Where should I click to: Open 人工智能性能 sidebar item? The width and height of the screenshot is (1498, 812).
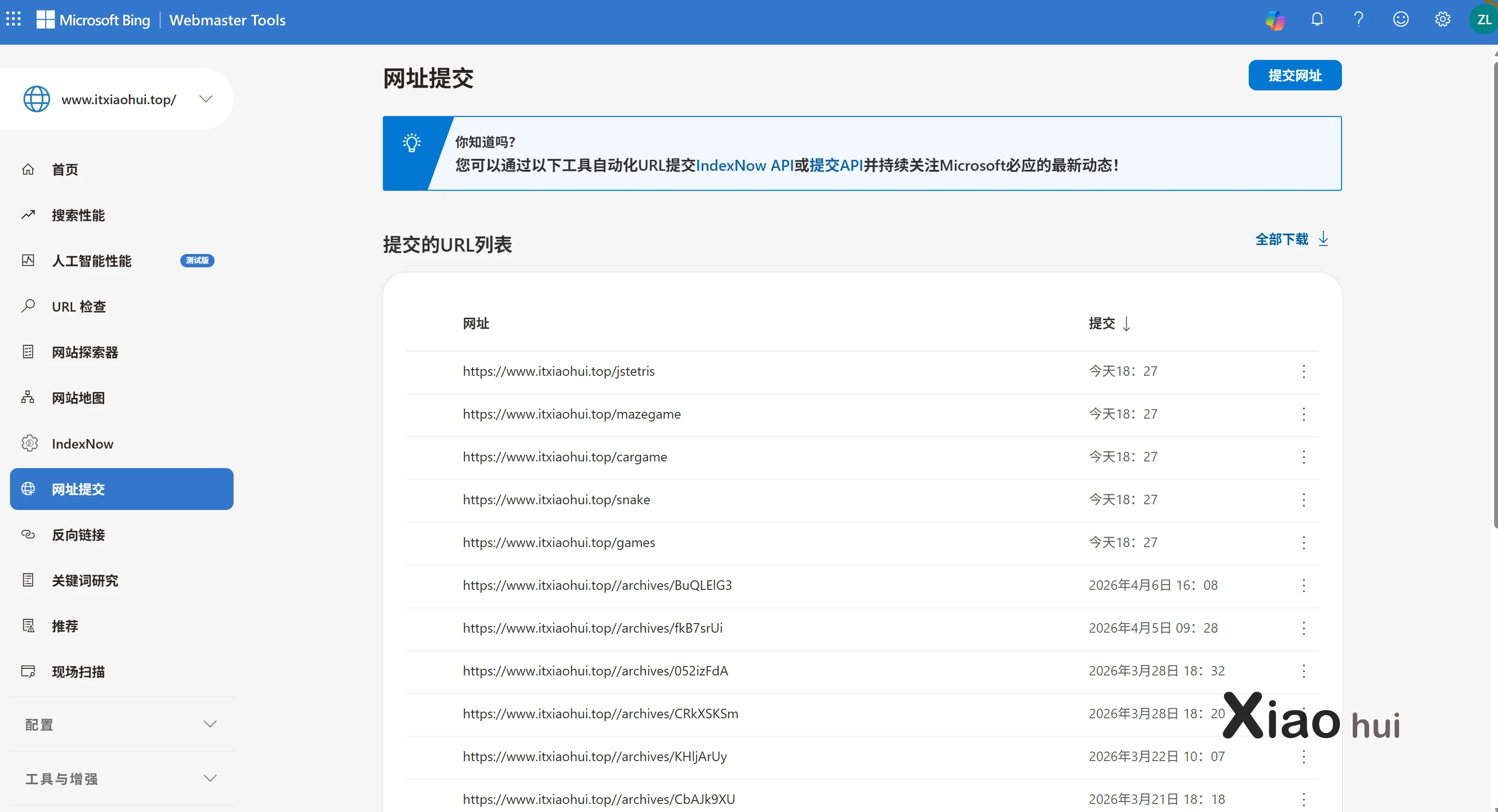pos(91,261)
